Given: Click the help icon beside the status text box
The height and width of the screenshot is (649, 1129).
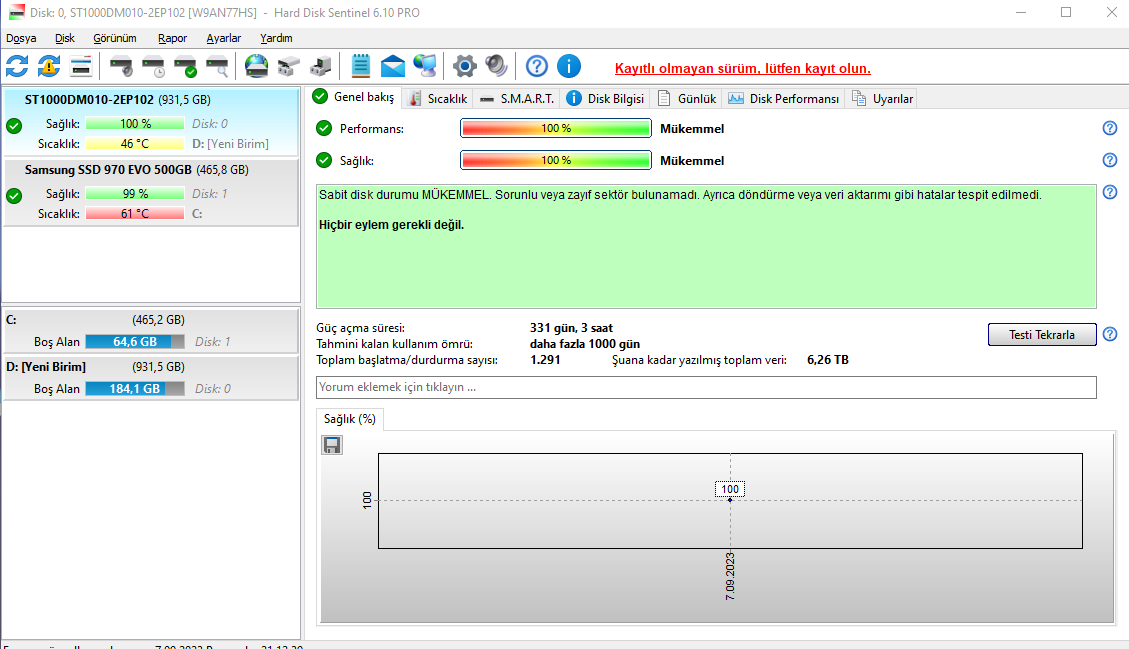Looking at the screenshot, I should pos(1110,192).
